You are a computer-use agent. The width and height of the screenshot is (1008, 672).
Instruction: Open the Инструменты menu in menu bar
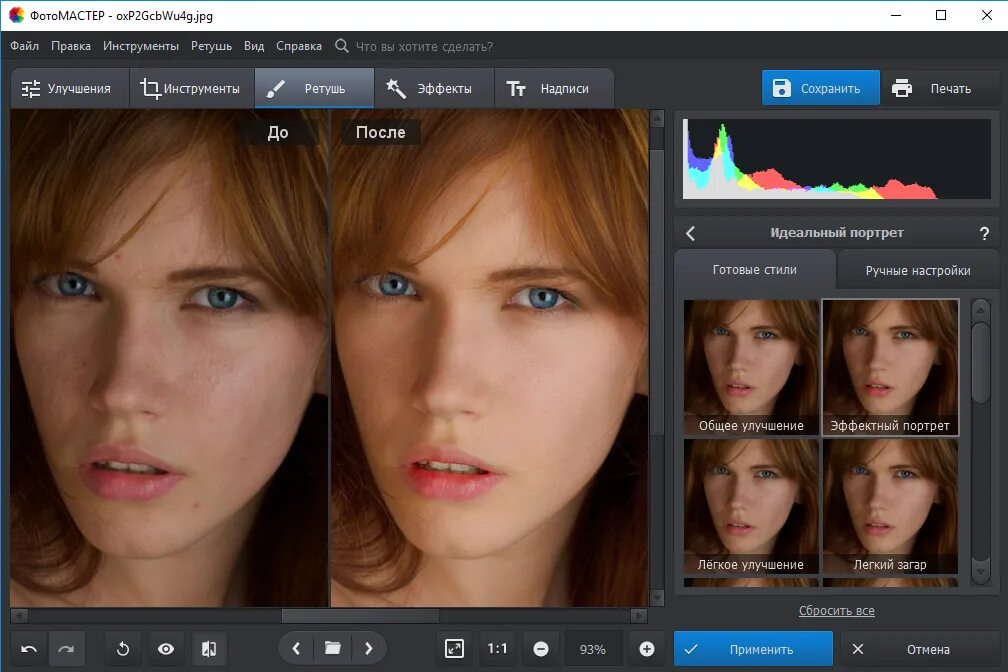[141, 46]
